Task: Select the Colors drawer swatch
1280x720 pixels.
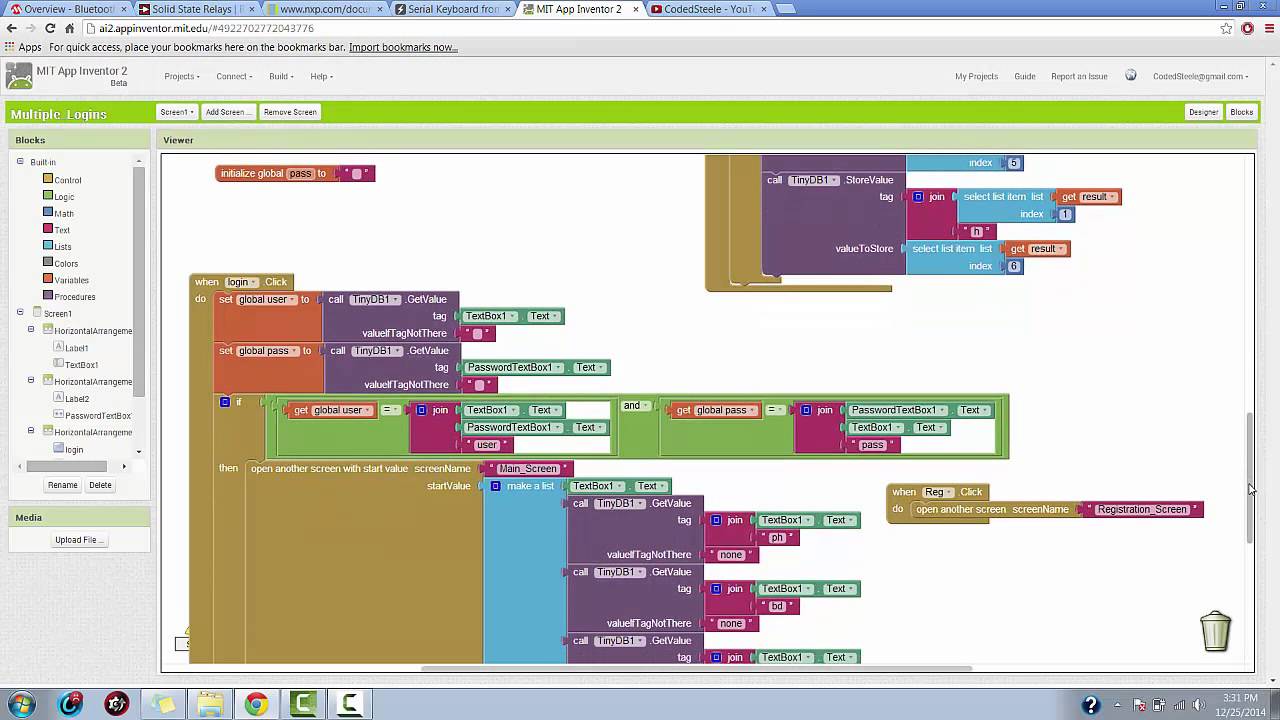Action: pos(47,263)
